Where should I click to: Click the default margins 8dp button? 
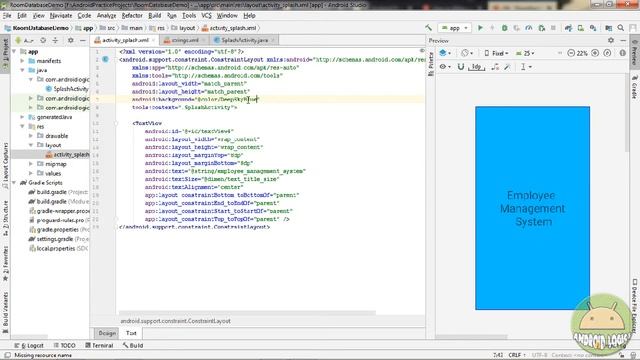476,67
